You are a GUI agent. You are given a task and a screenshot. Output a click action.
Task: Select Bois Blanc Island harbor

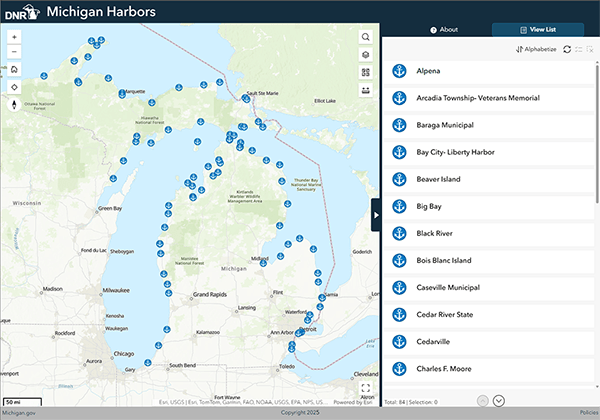[x=489, y=260]
